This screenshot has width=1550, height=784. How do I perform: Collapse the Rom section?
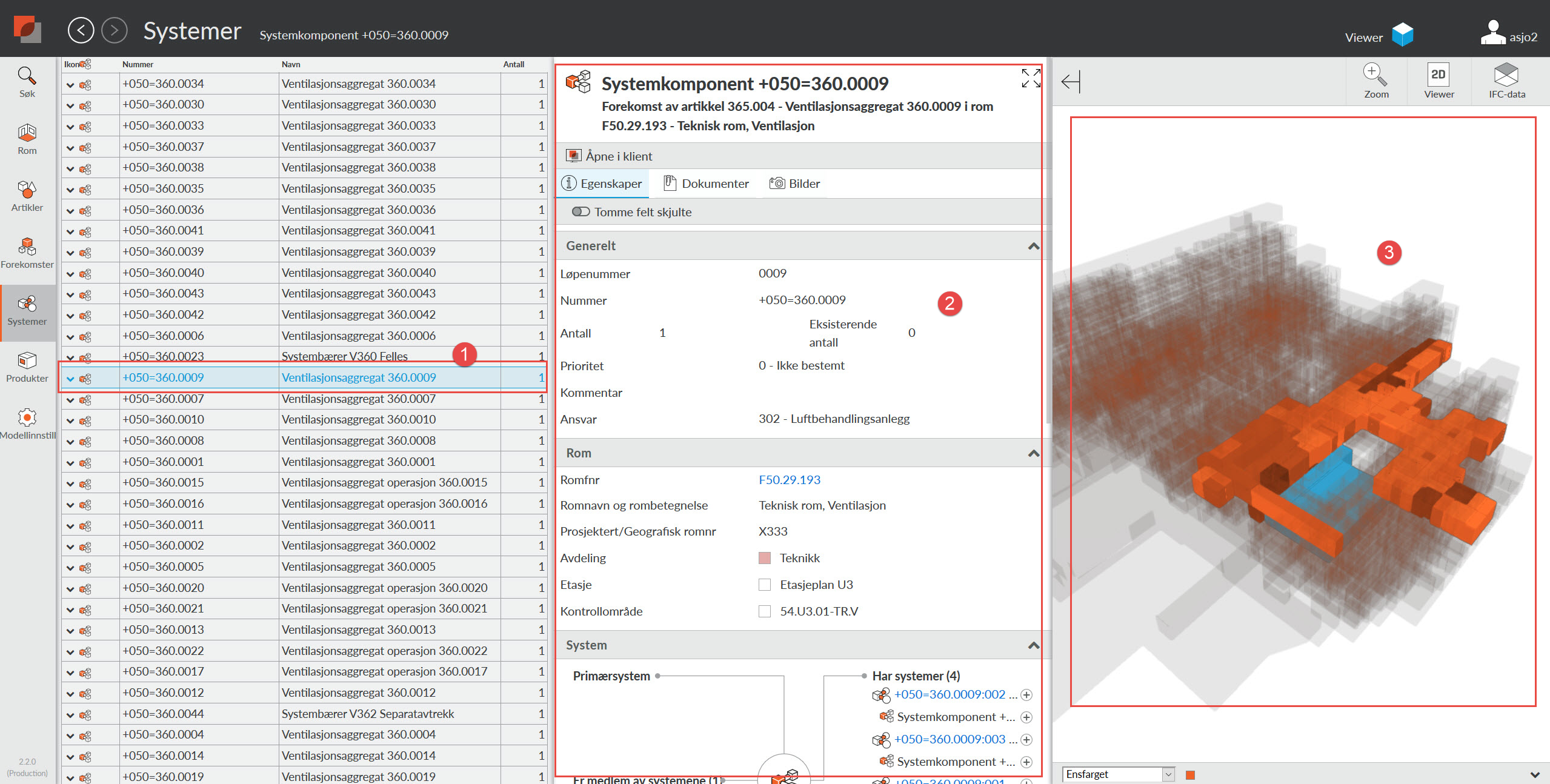[x=1032, y=453]
